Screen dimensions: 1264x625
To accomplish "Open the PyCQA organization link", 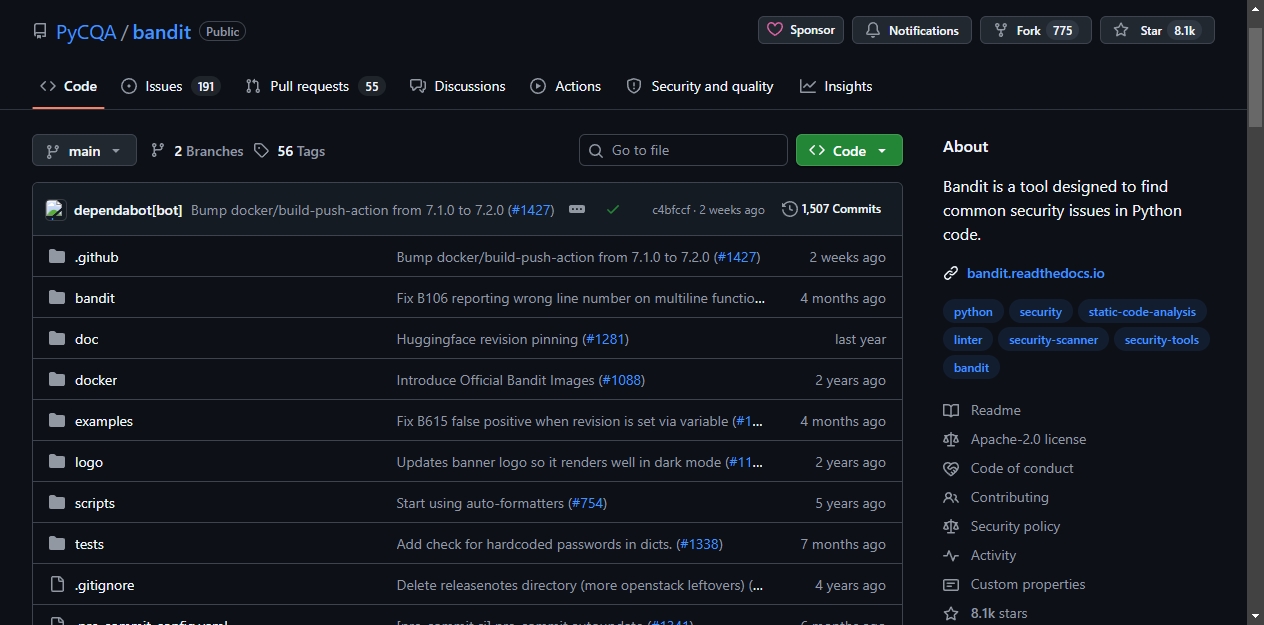I will (x=86, y=31).
